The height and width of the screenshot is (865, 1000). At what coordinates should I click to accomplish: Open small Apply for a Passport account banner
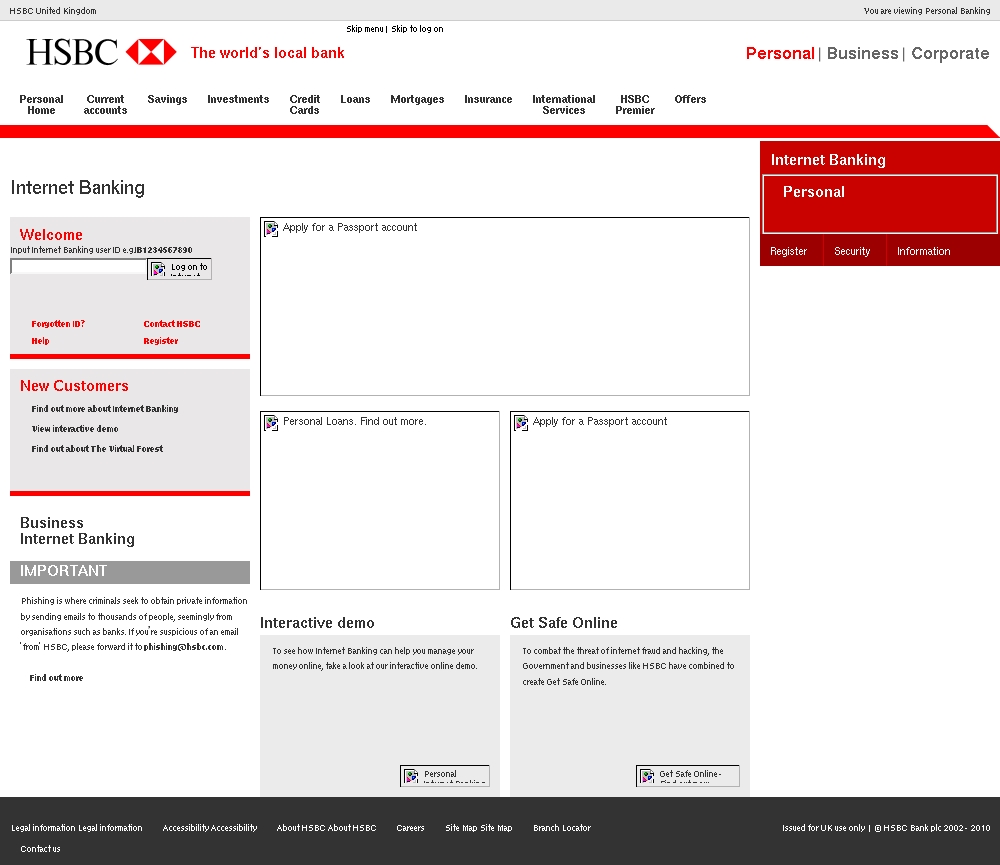pos(629,501)
